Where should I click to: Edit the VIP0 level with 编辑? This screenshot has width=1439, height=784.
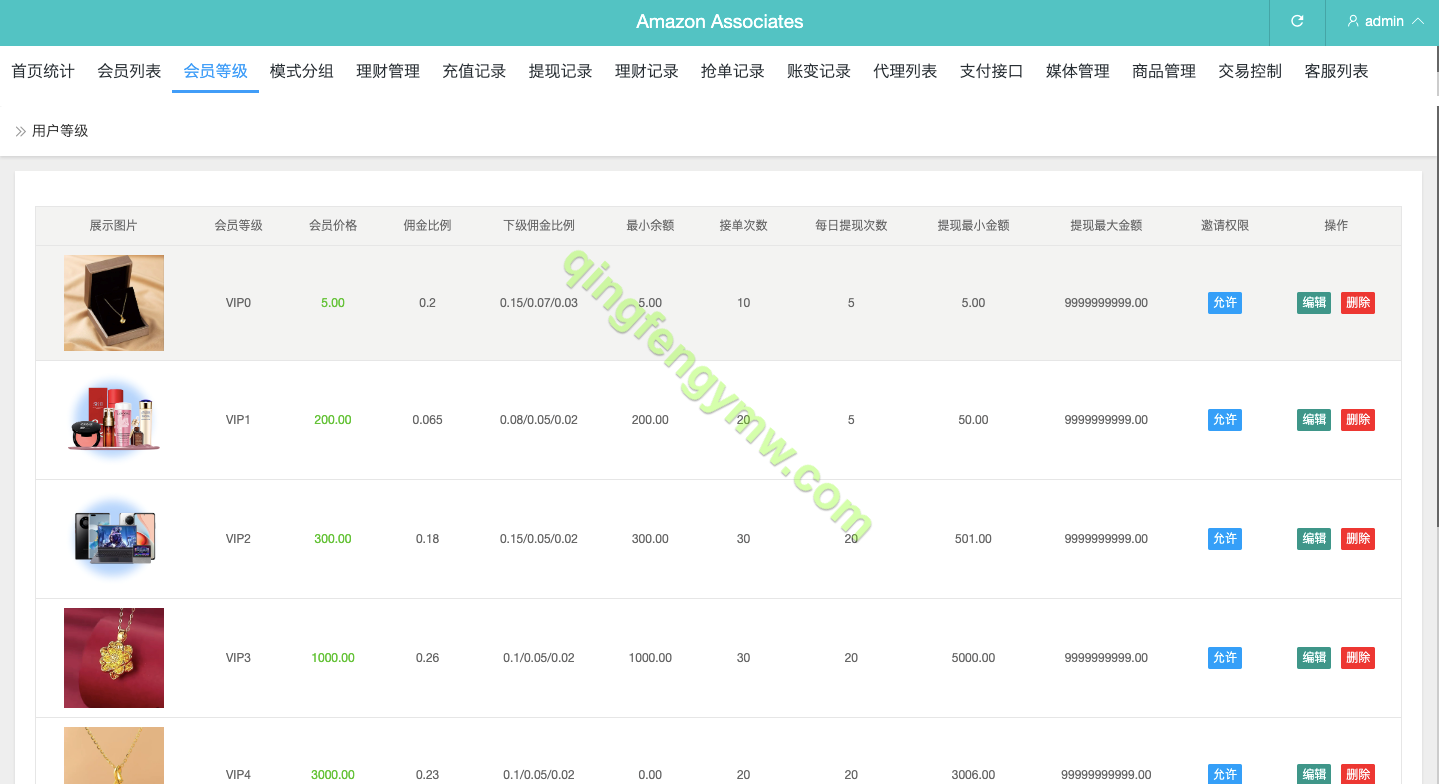point(1314,303)
